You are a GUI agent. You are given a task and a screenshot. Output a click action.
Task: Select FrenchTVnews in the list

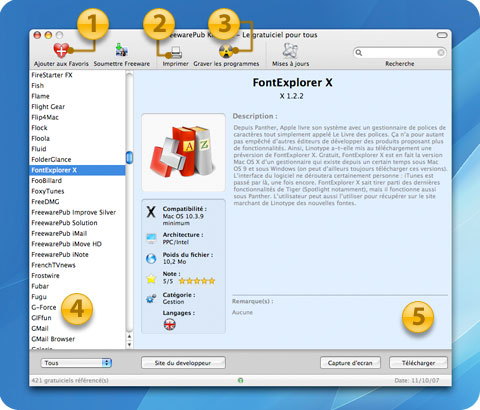coord(77,265)
